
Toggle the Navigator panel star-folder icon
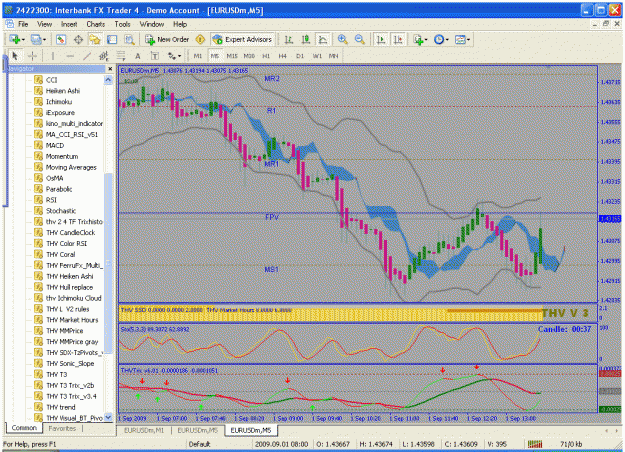[x=95, y=39]
